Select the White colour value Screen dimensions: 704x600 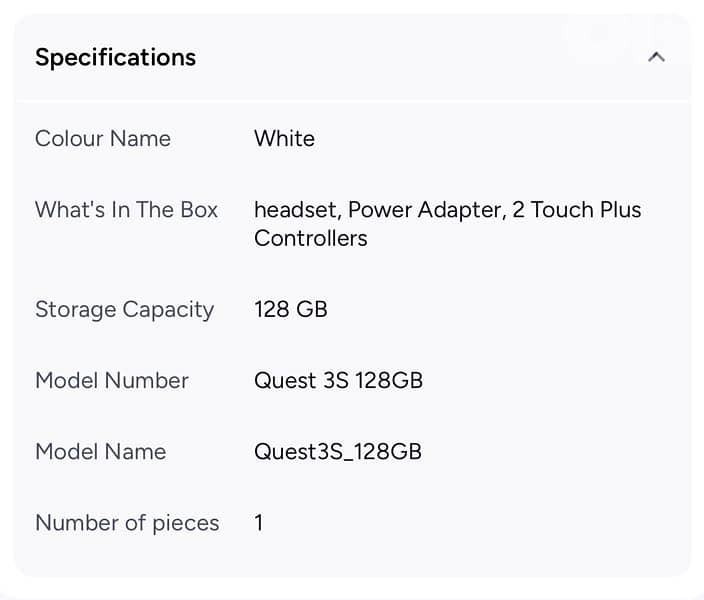click(x=284, y=138)
